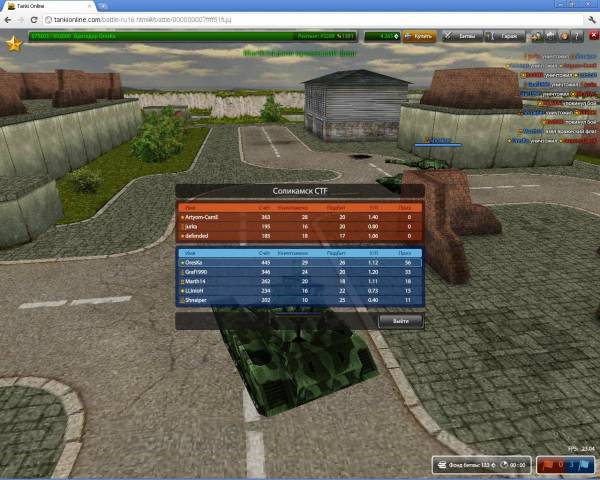The height and width of the screenshot is (480, 600).
Task: Click the tankionline.com address bar
Action: 314,20
